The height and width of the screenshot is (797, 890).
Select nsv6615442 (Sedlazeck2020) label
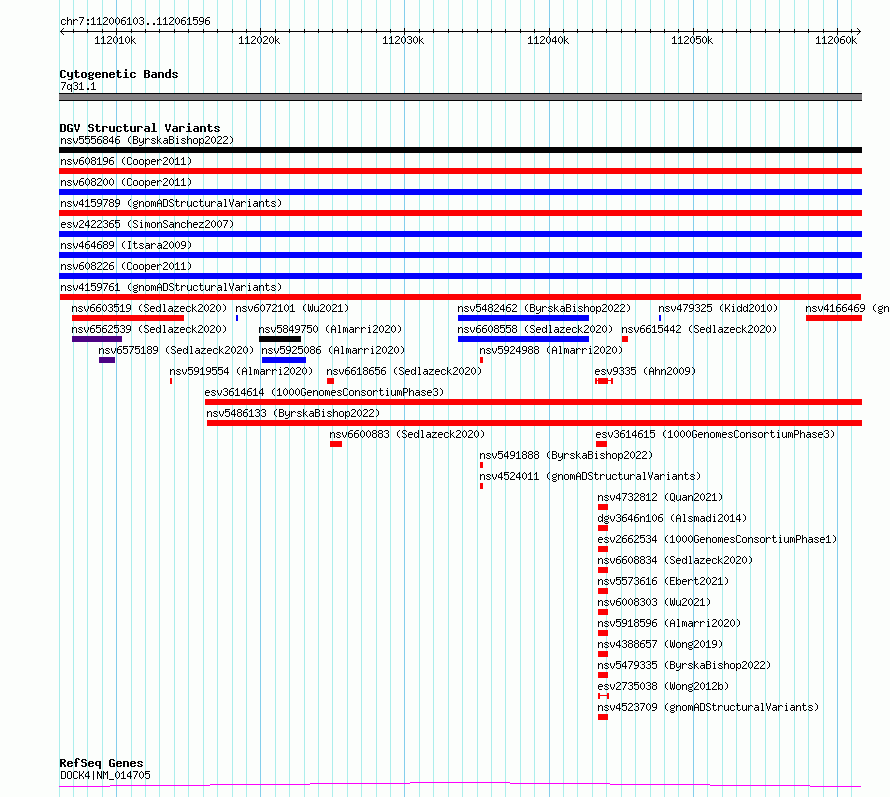tap(699, 329)
